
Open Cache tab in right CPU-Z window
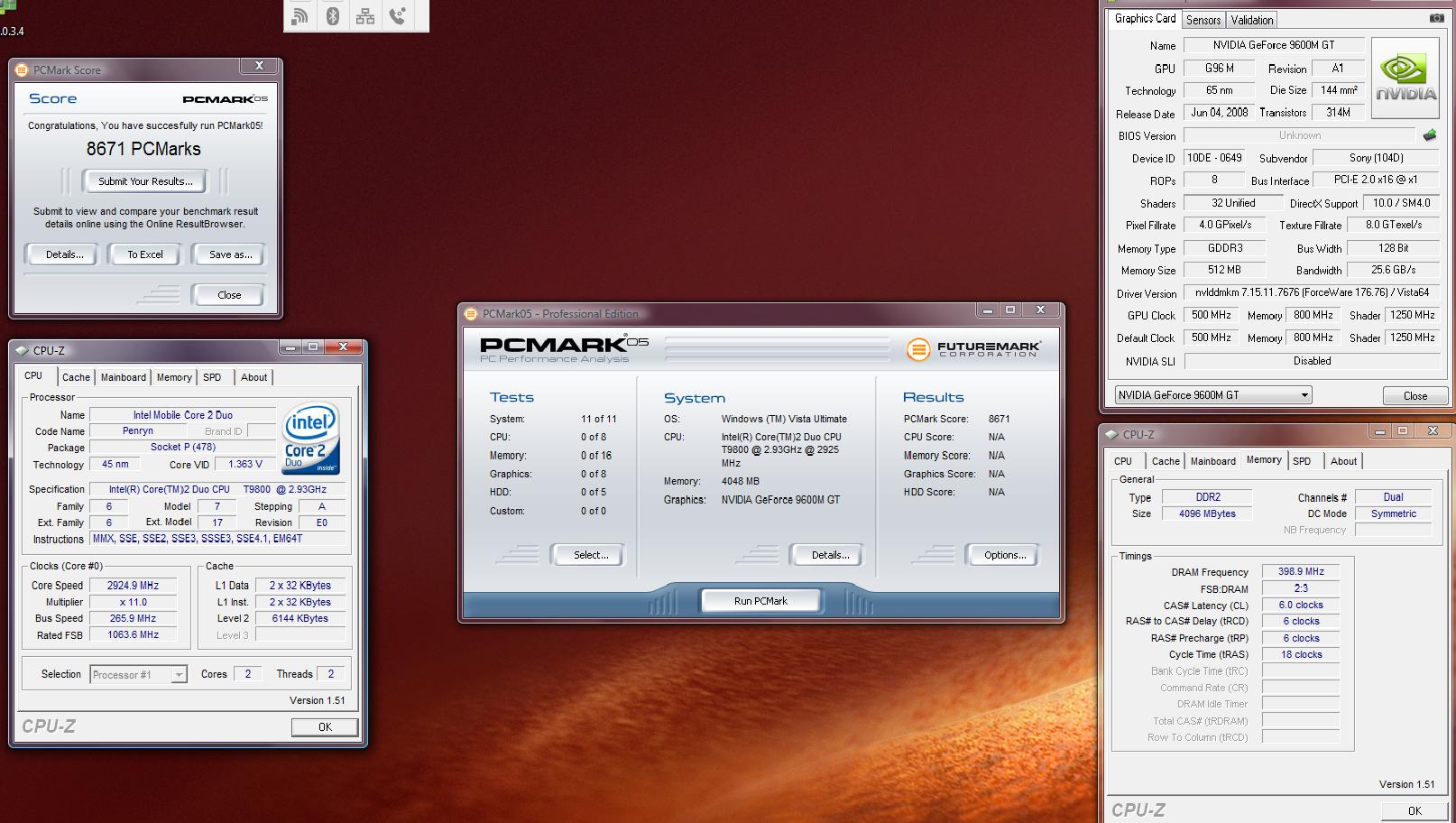(1166, 461)
